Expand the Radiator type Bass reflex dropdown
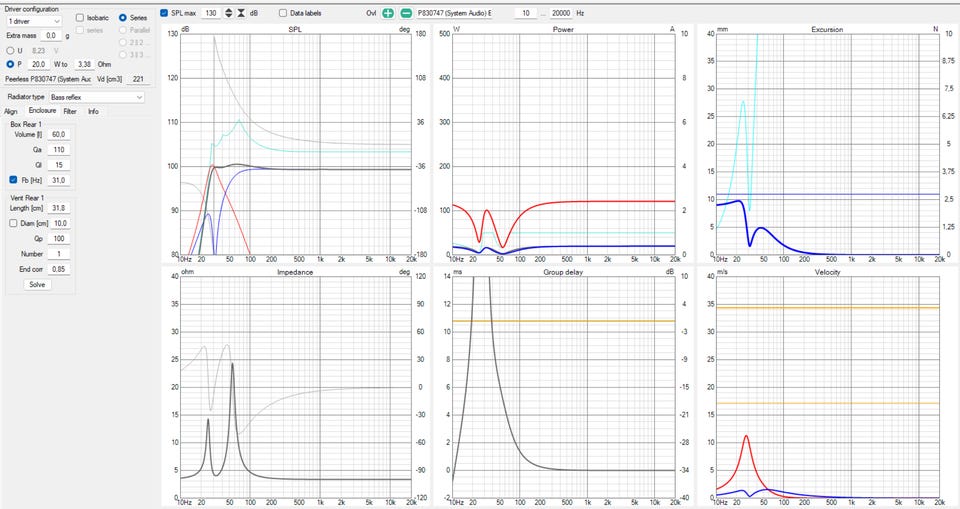The image size is (960, 509). [x=96, y=97]
